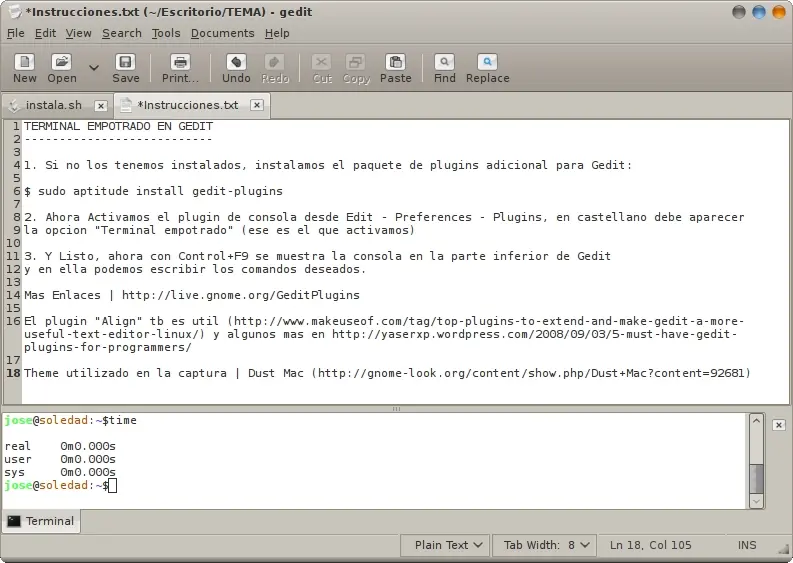
Task: Expand recent files arrow next to Open
Action: (x=94, y=67)
